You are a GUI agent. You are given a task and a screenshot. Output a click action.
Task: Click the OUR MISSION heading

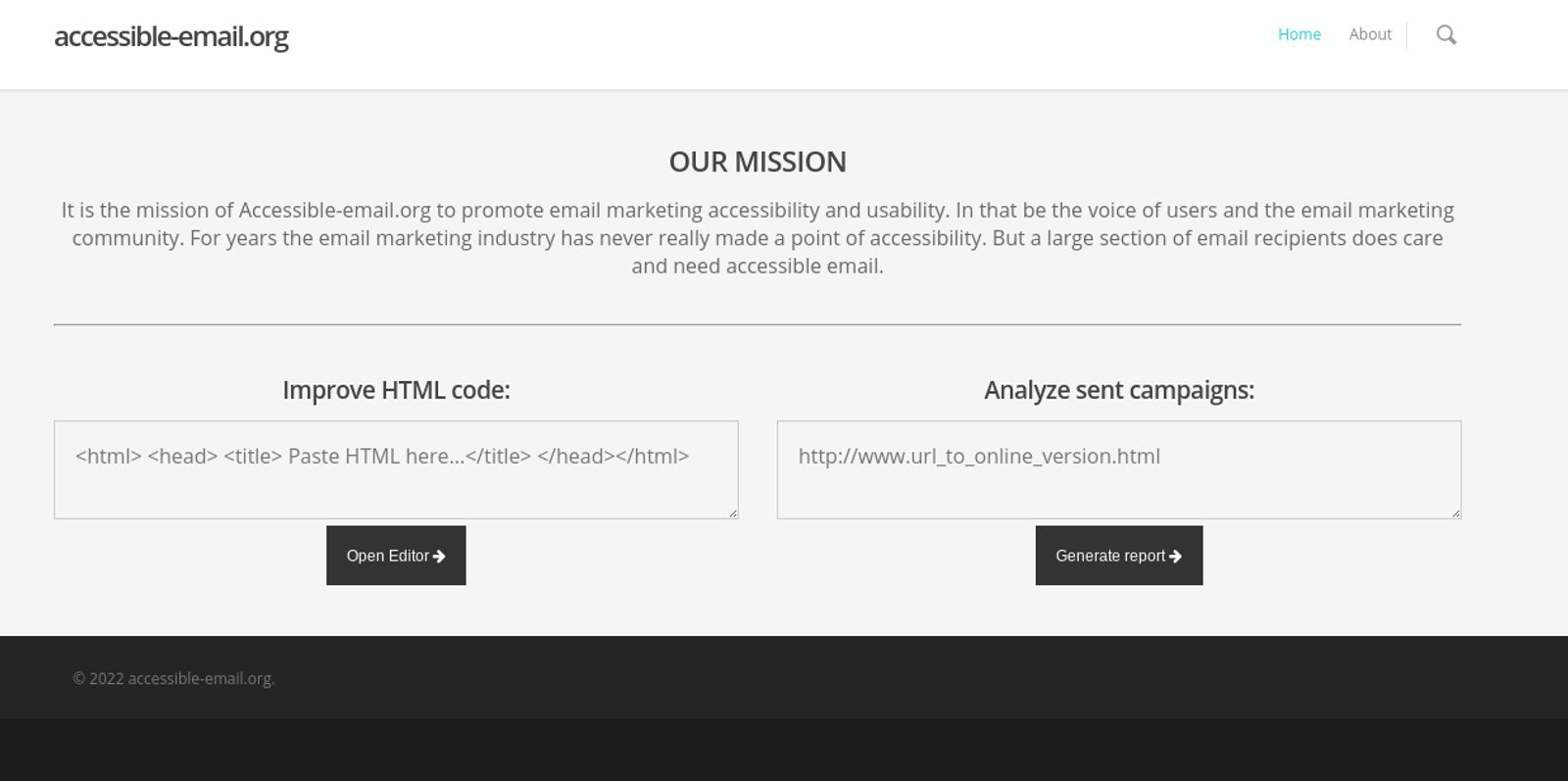coord(757,162)
